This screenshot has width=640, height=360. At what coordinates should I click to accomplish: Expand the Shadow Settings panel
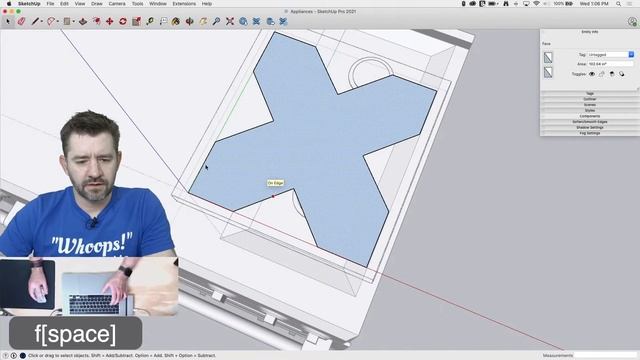(589, 128)
